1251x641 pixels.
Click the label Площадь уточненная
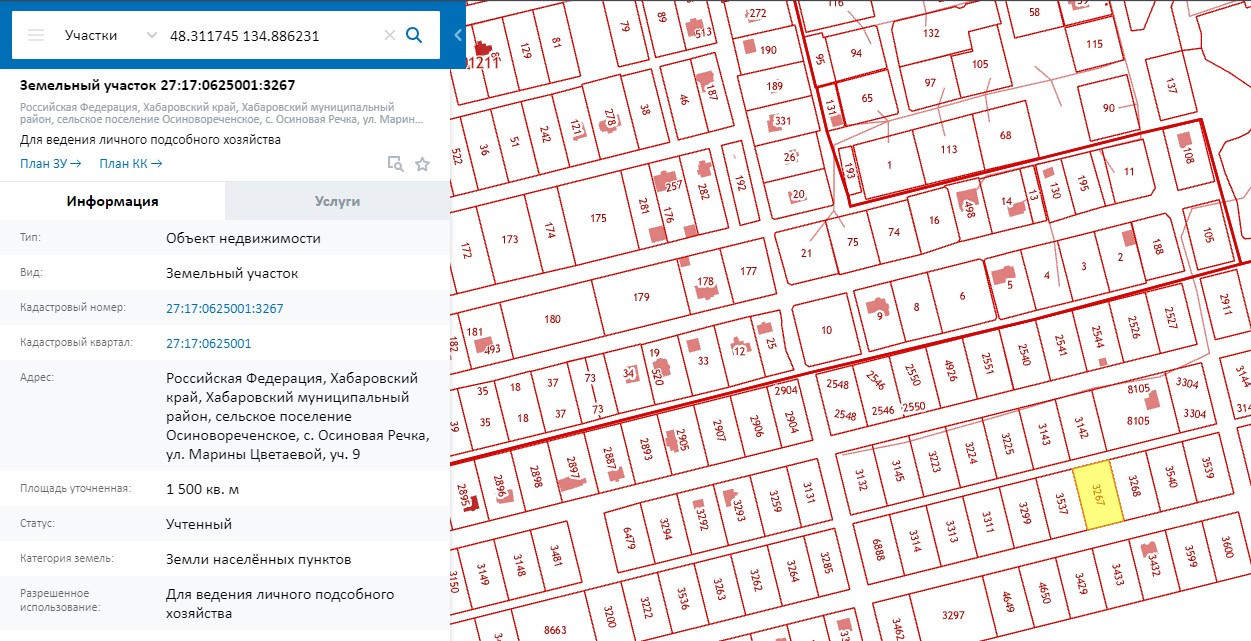(76, 489)
